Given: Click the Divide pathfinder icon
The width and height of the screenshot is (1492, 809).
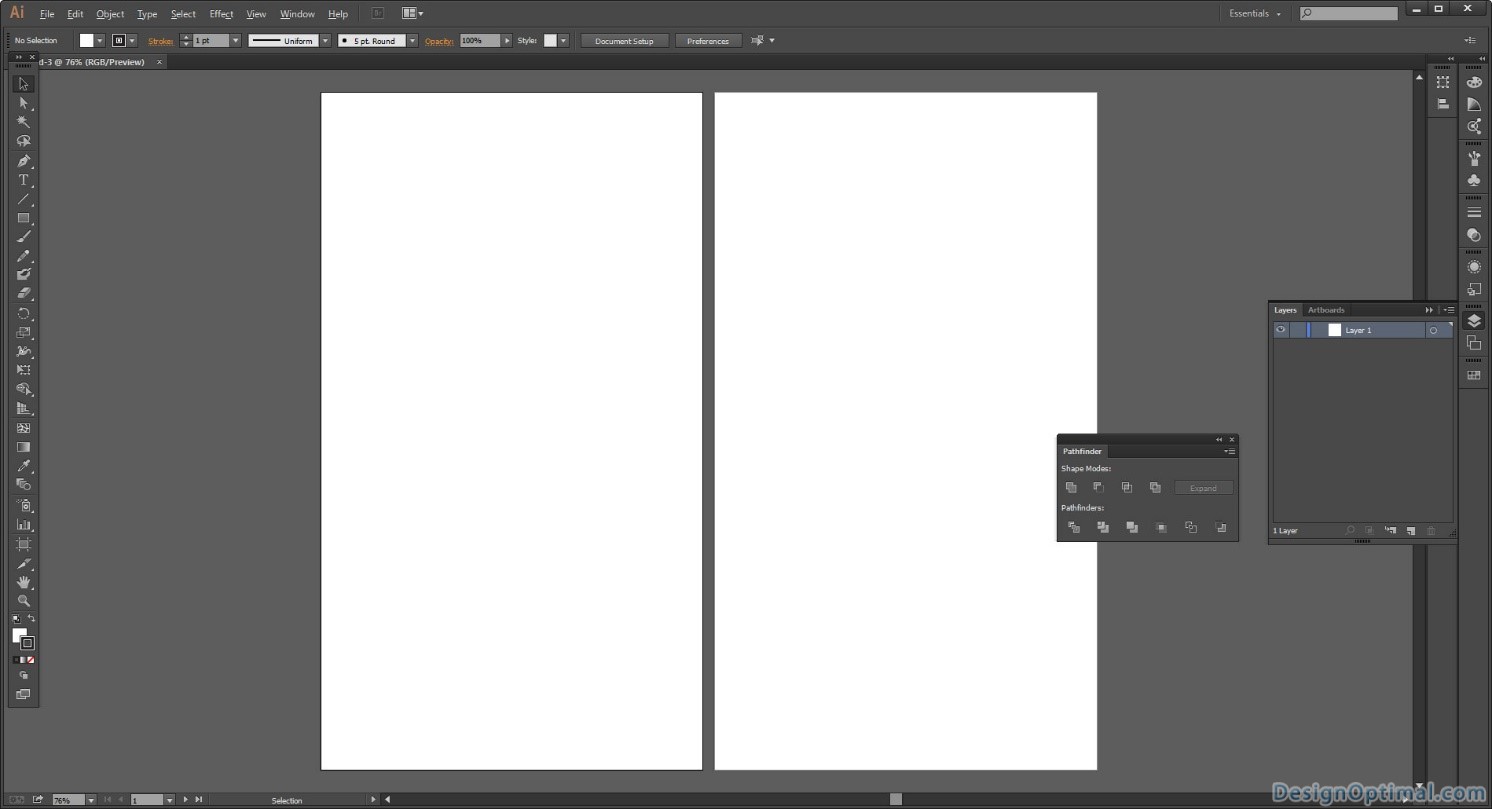Looking at the screenshot, I should [1074, 527].
